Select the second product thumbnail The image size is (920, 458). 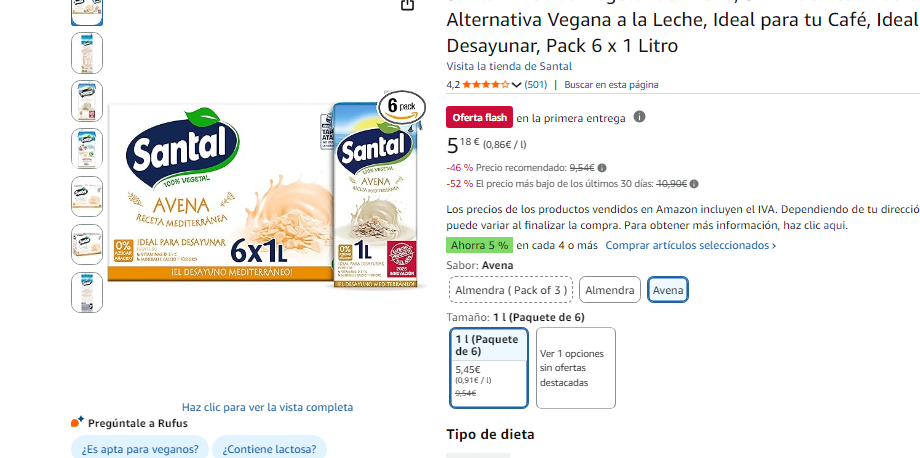[87, 53]
